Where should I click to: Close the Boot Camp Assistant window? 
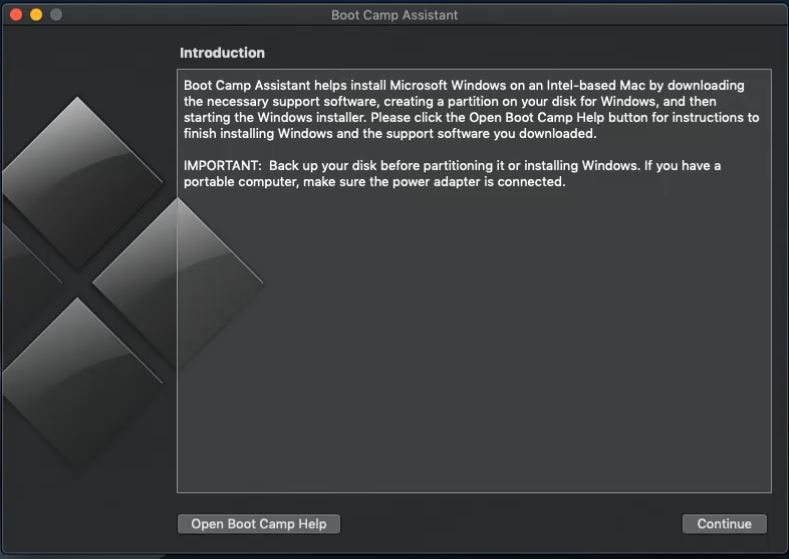coord(16,15)
